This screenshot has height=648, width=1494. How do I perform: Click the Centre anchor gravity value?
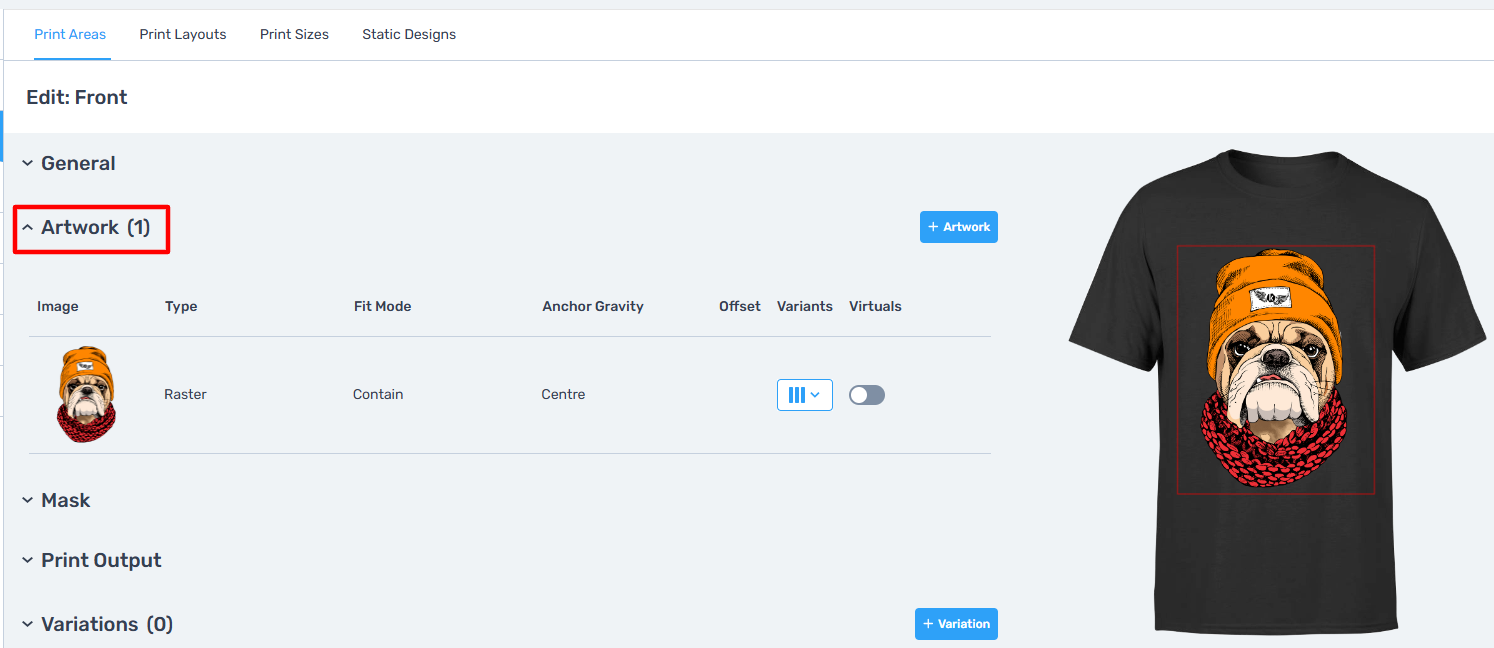tap(563, 395)
